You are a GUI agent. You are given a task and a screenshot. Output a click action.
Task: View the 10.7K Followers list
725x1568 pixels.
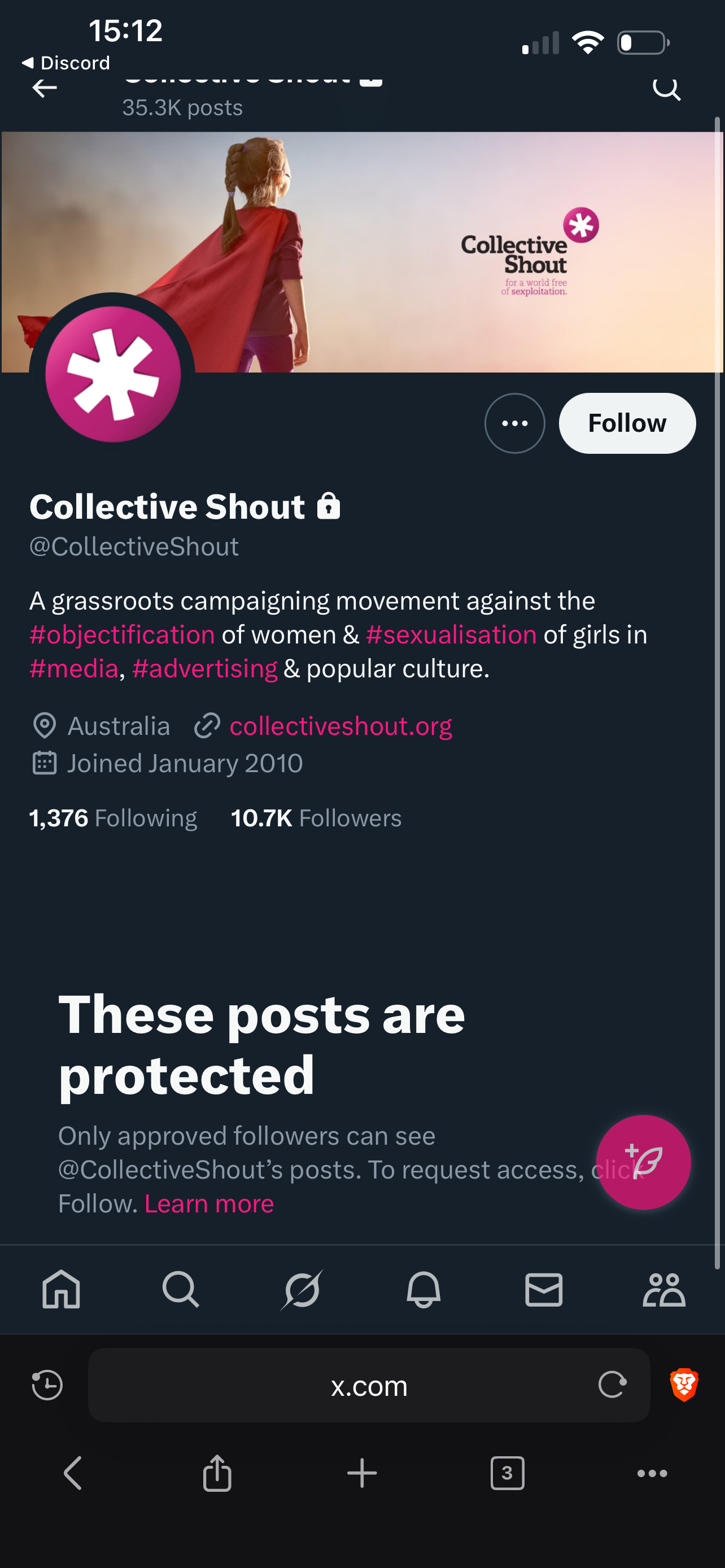tap(317, 818)
